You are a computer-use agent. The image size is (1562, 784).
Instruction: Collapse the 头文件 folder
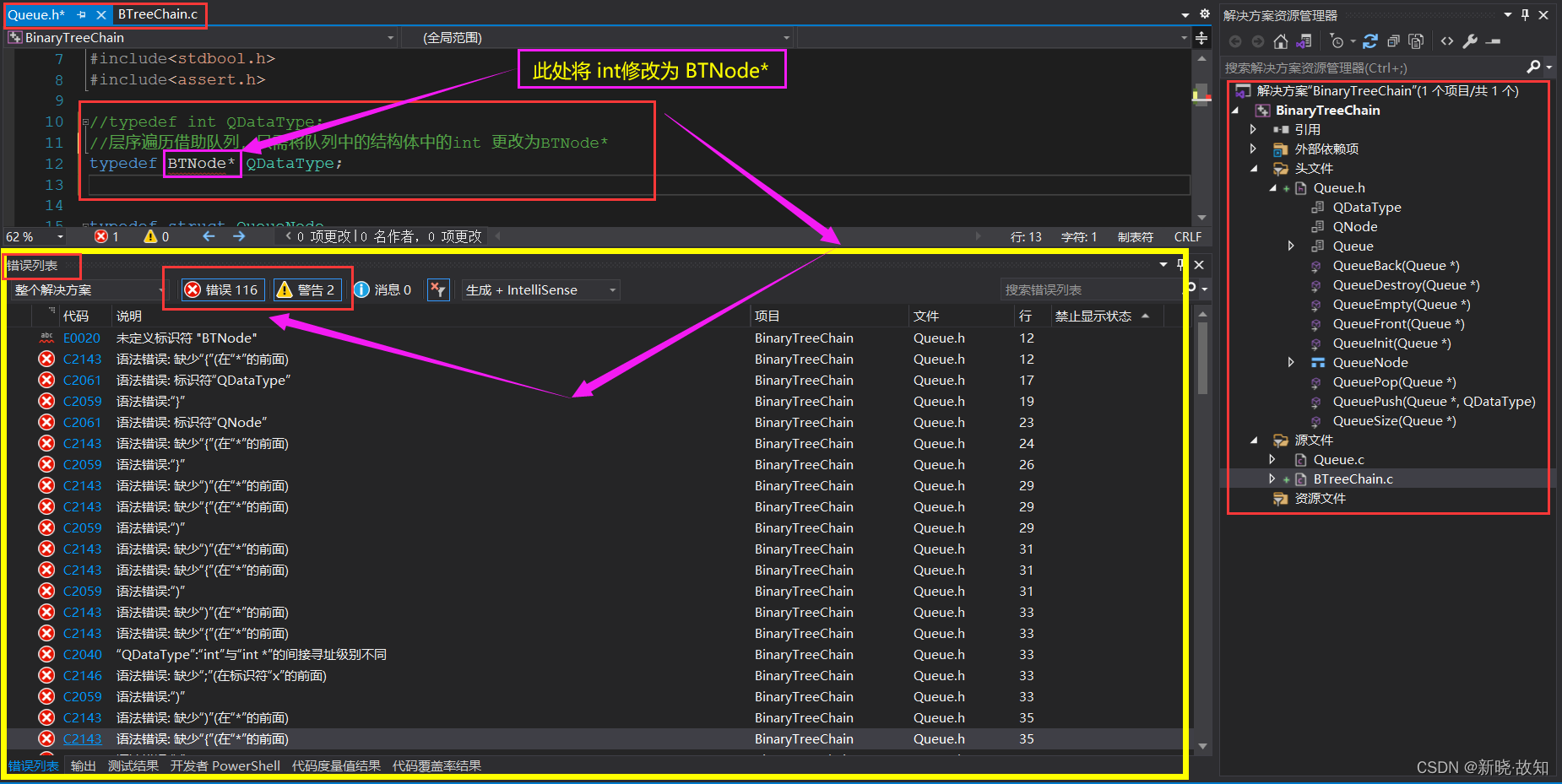pyautogui.click(x=1254, y=169)
